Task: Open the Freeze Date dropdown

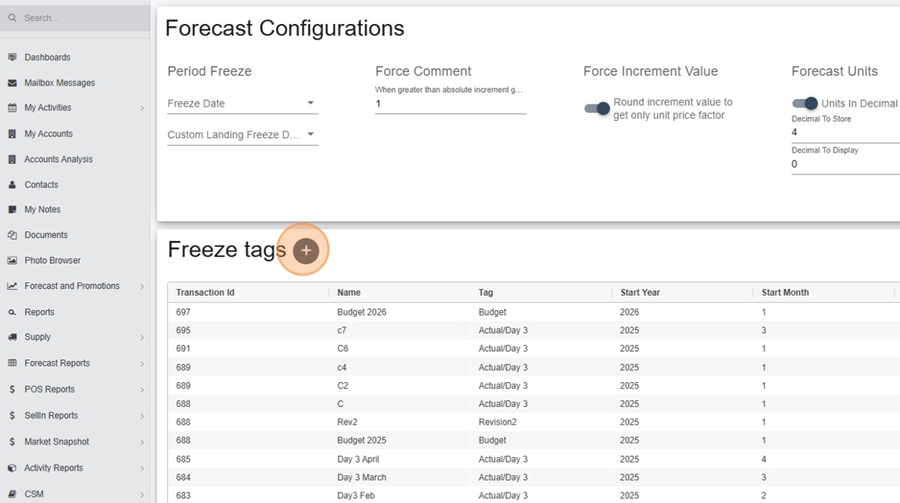Action: (243, 103)
